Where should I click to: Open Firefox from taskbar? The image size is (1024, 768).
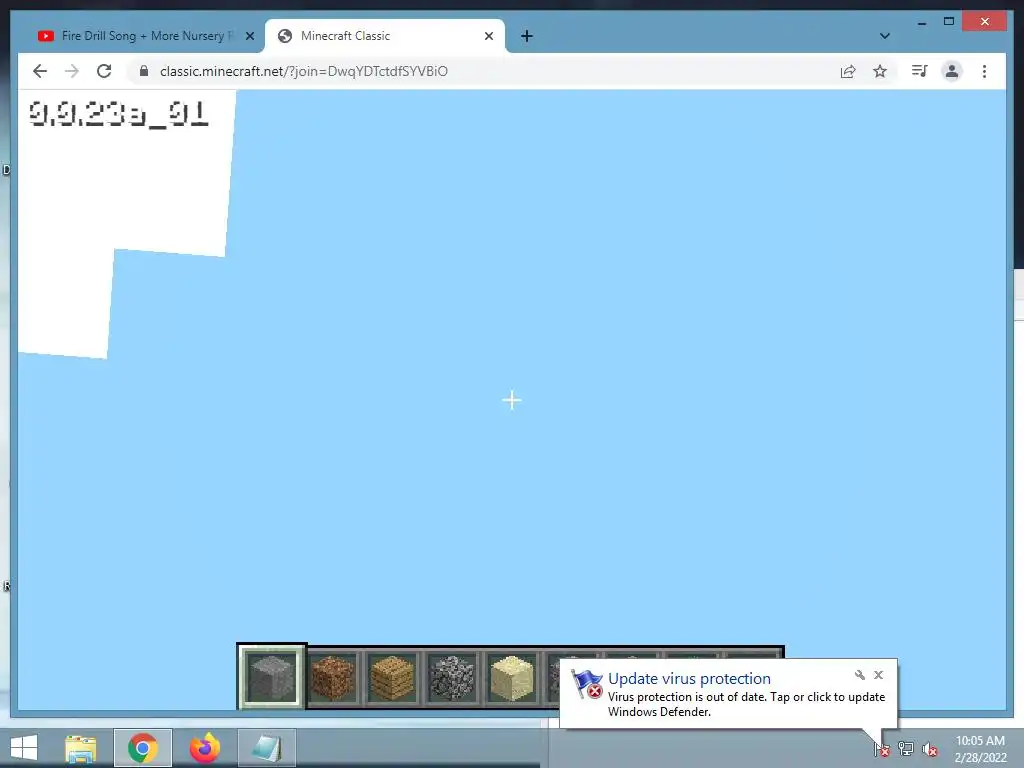(204, 748)
